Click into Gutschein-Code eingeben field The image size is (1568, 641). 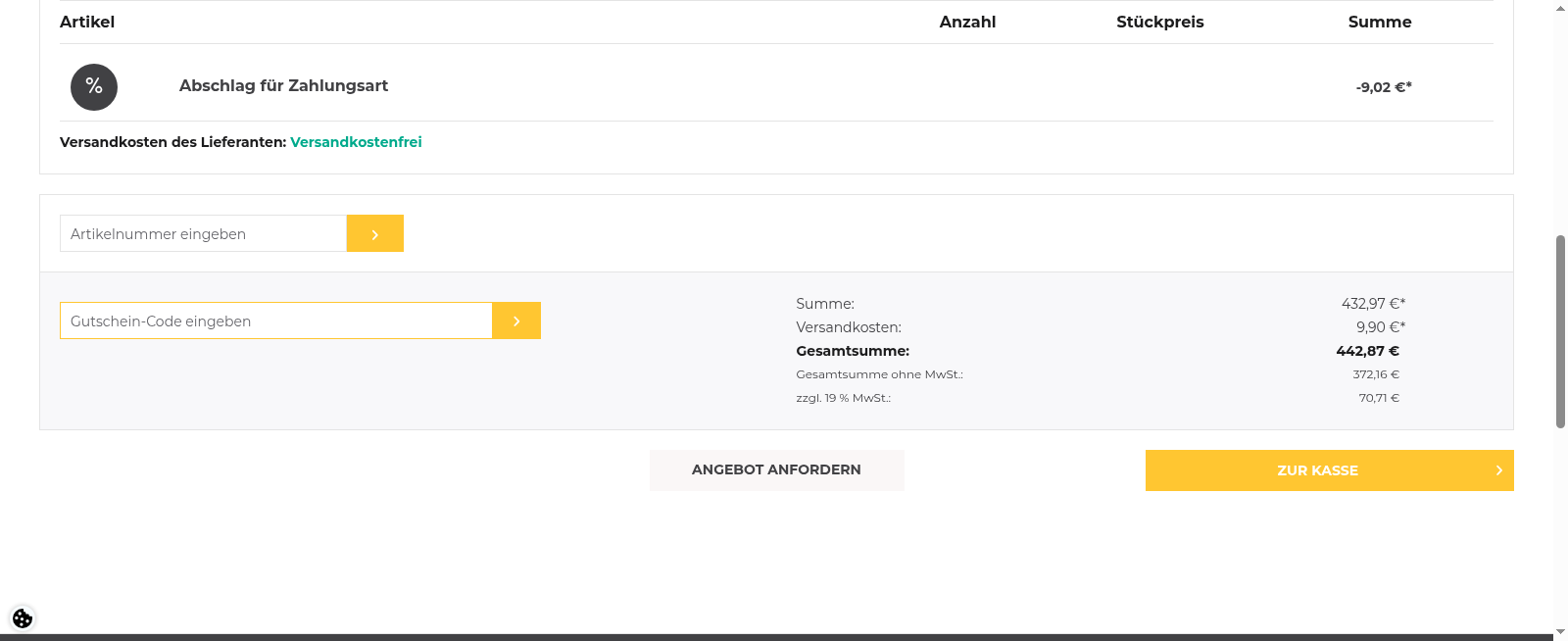tap(275, 320)
